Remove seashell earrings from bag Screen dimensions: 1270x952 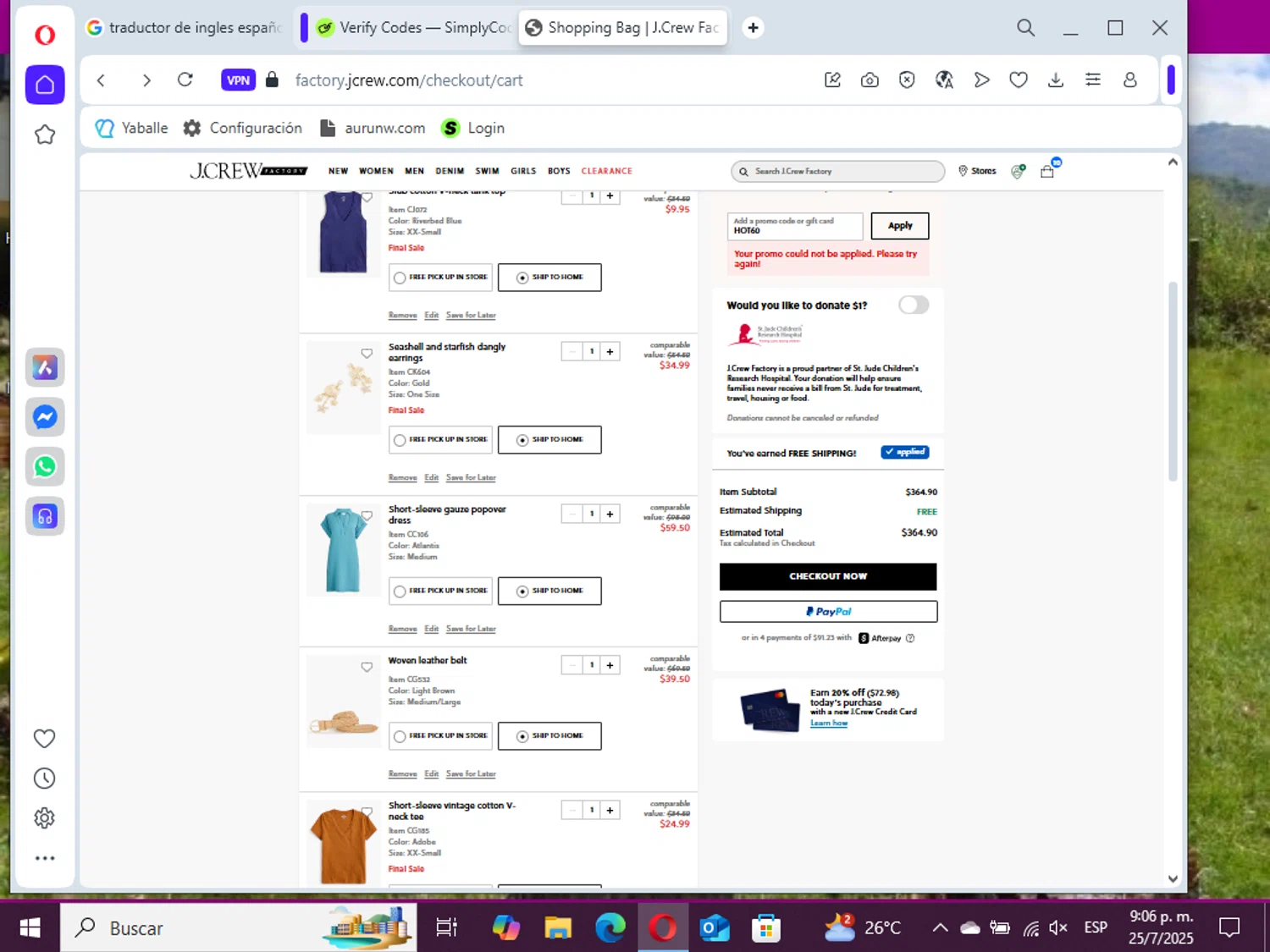[403, 478]
